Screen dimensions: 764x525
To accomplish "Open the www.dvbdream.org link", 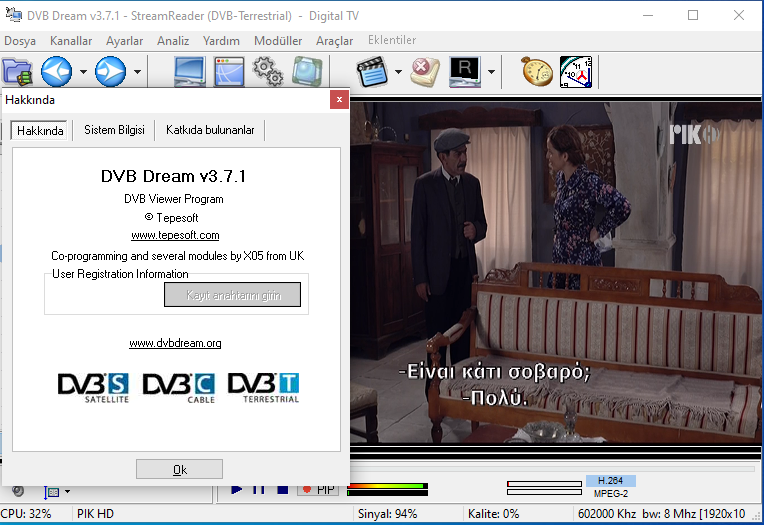I will pos(175,343).
